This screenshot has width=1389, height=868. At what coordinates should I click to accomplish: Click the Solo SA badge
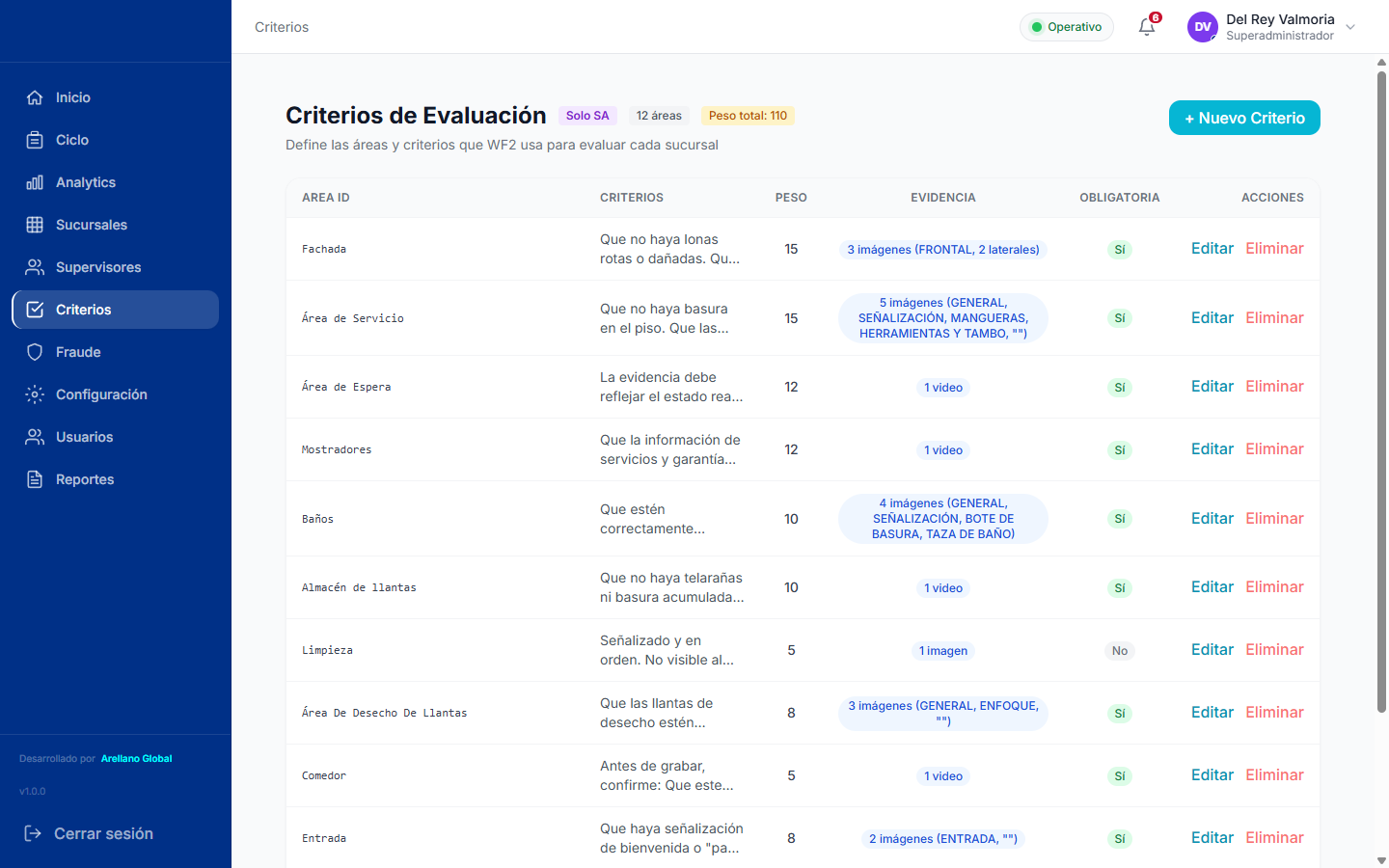pos(587,116)
